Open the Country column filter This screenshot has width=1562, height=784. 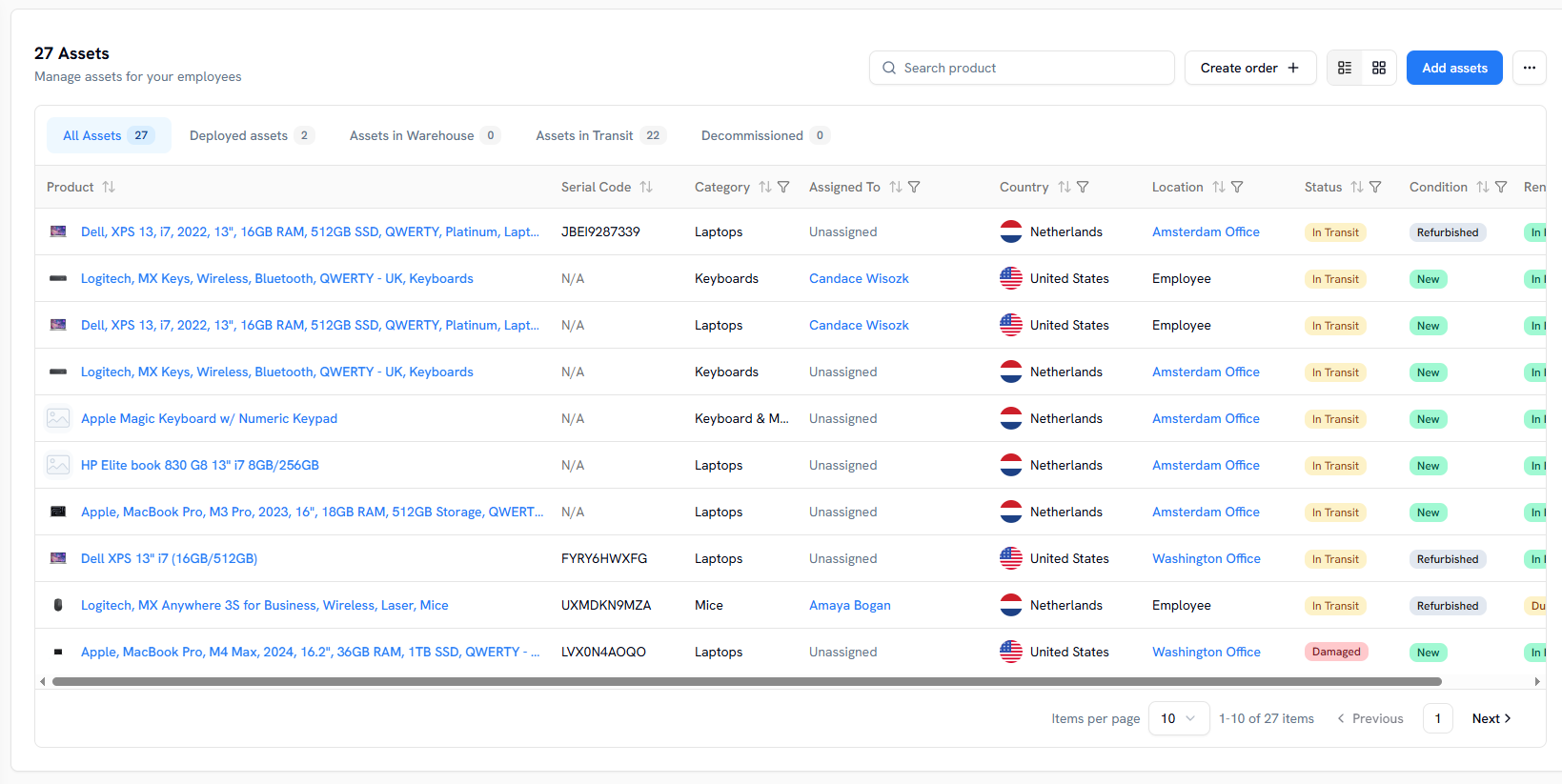tap(1083, 187)
